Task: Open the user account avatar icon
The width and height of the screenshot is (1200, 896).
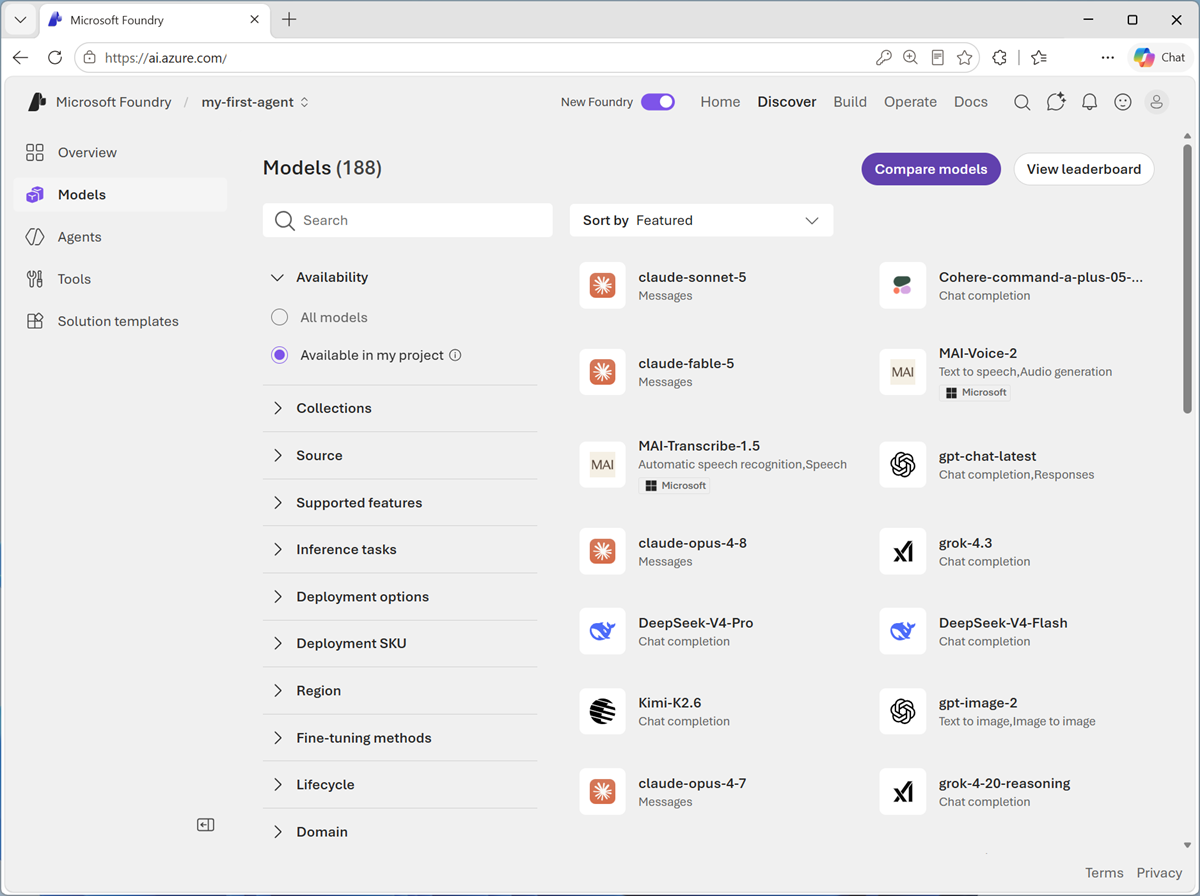Action: (1157, 102)
